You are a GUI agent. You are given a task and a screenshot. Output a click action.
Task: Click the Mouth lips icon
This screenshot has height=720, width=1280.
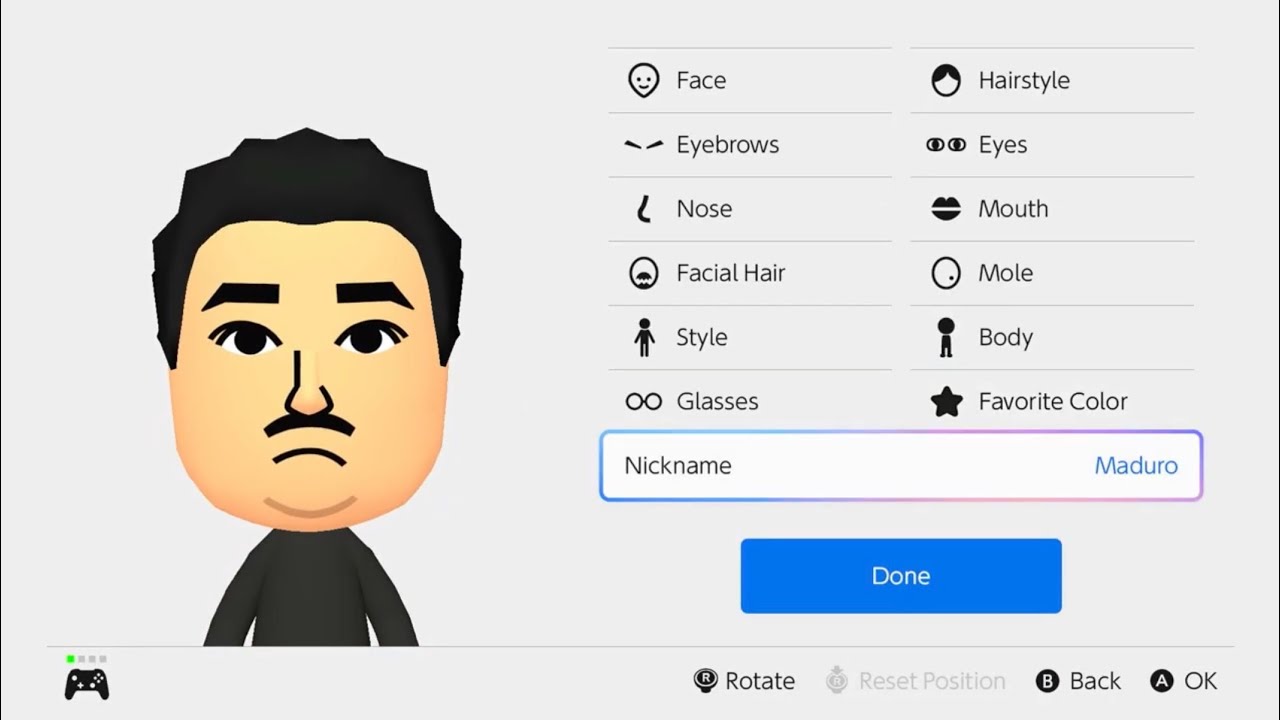coord(946,209)
